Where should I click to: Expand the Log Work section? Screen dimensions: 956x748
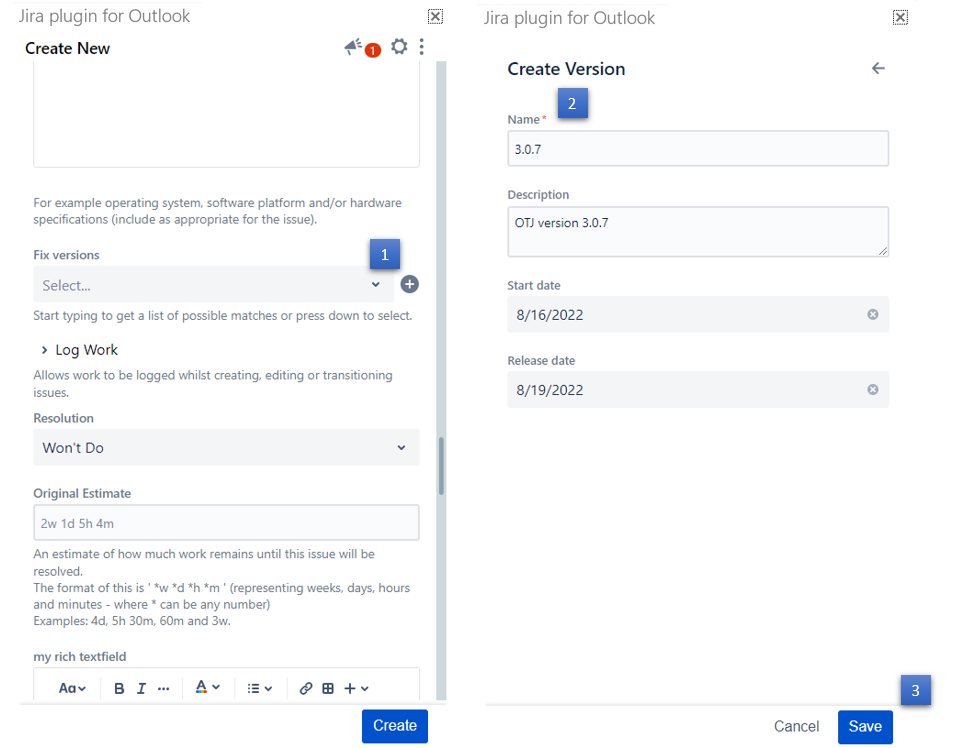tap(80, 350)
